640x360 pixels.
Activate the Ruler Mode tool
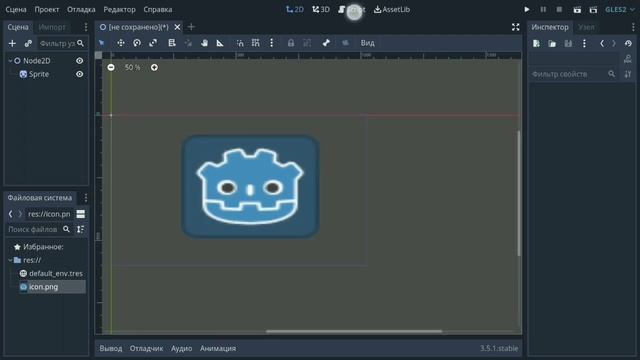pyautogui.click(x=220, y=43)
